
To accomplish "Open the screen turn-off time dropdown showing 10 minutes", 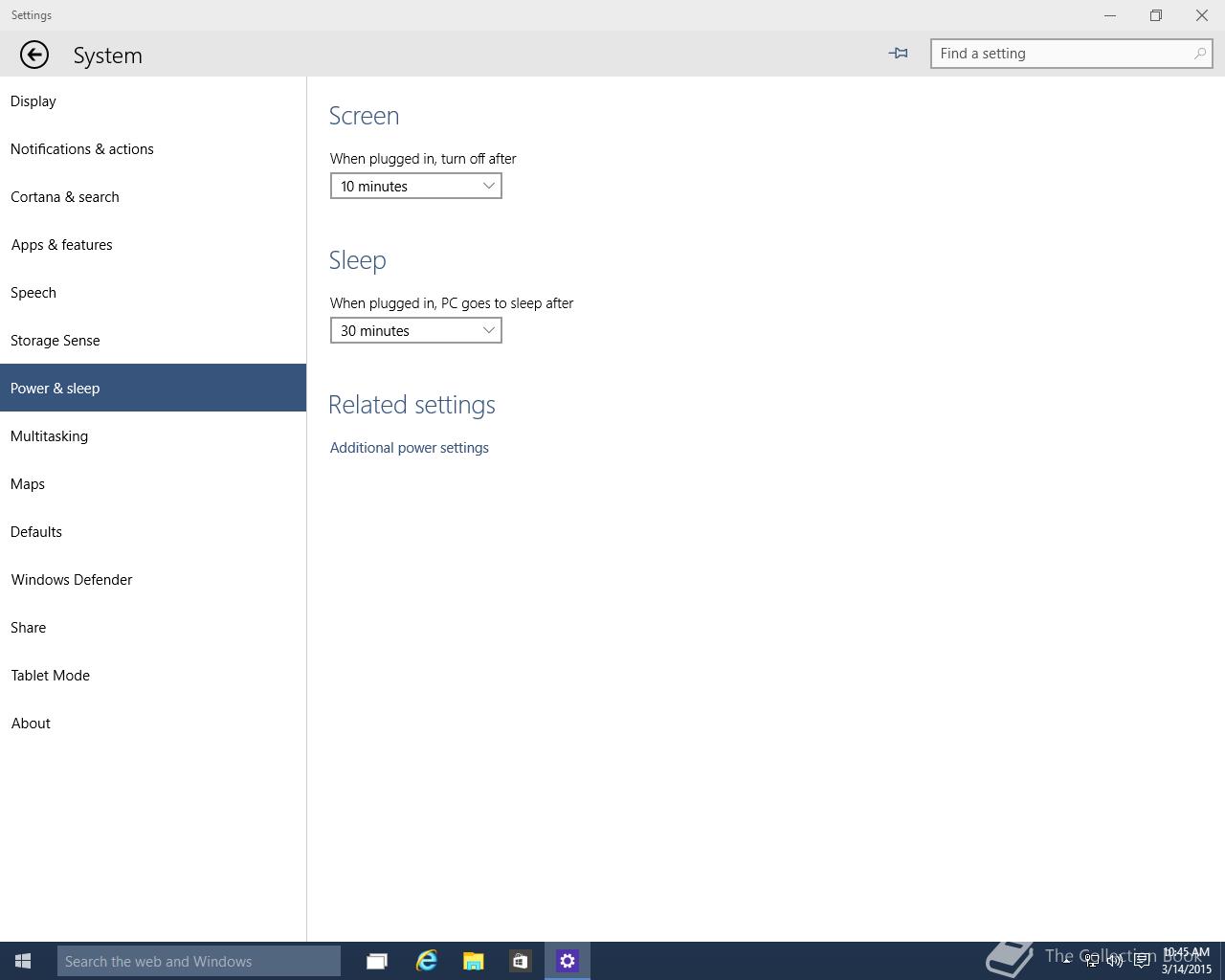I will tap(415, 186).
